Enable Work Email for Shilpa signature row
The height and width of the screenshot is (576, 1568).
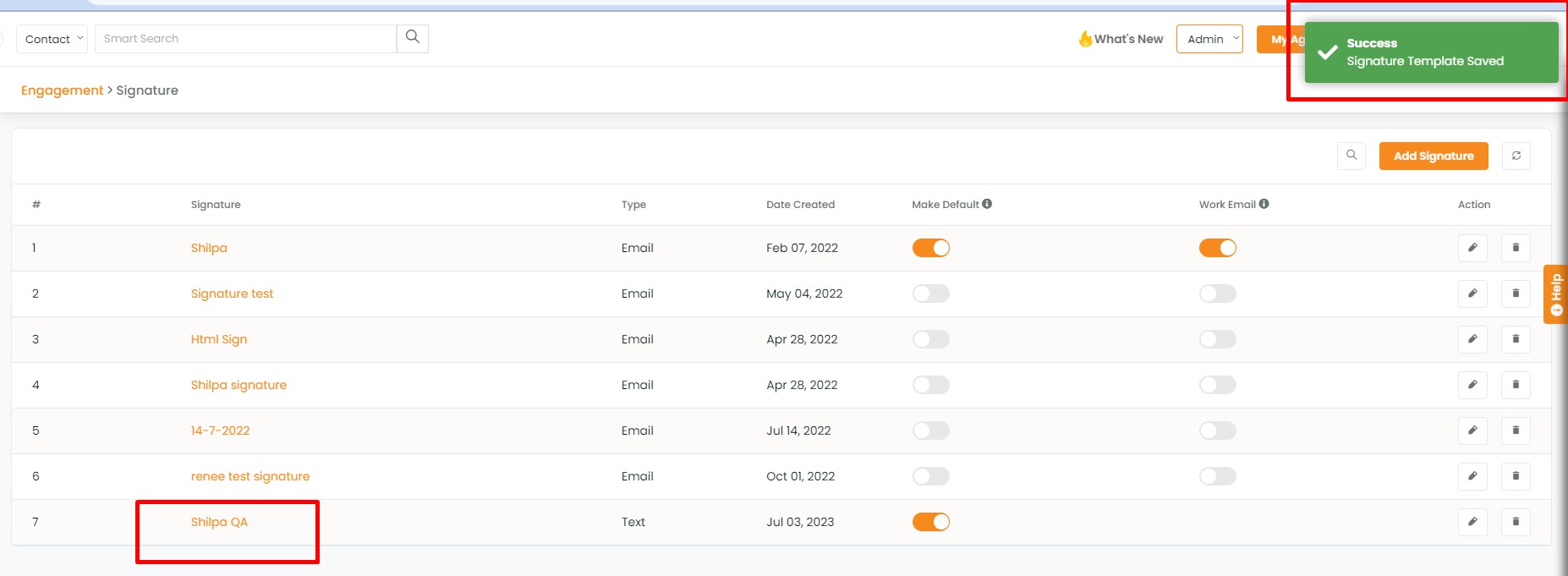(1217, 385)
